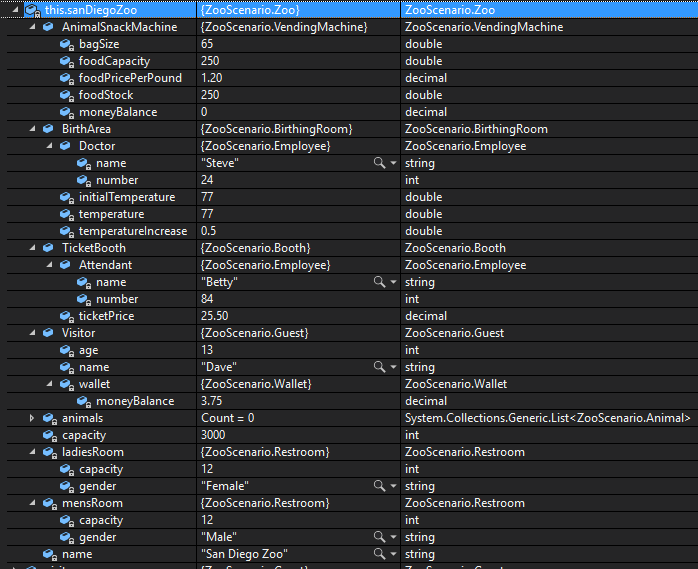Click the ladiesRoom field icon
Image resolution: width=698 pixels, height=569 pixels.
pos(50,452)
